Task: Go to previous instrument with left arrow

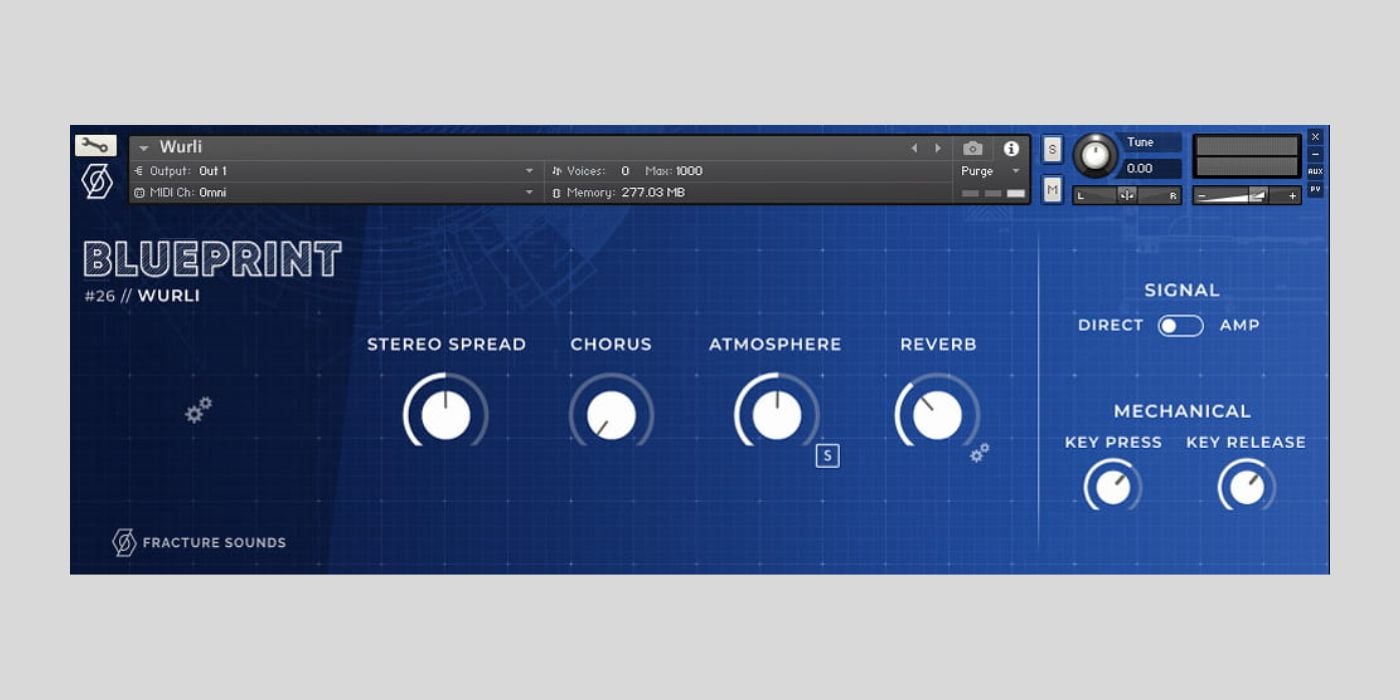Action: point(914,148)
